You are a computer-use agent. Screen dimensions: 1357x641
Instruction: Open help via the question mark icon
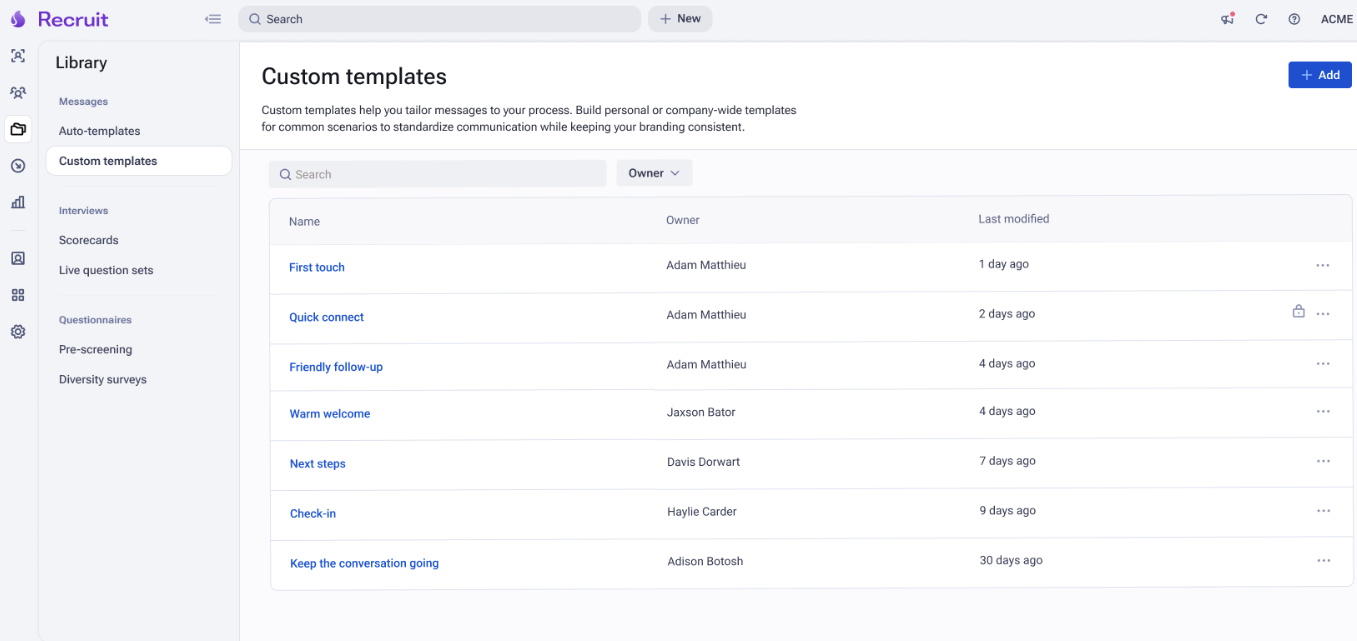point(1294,18)
